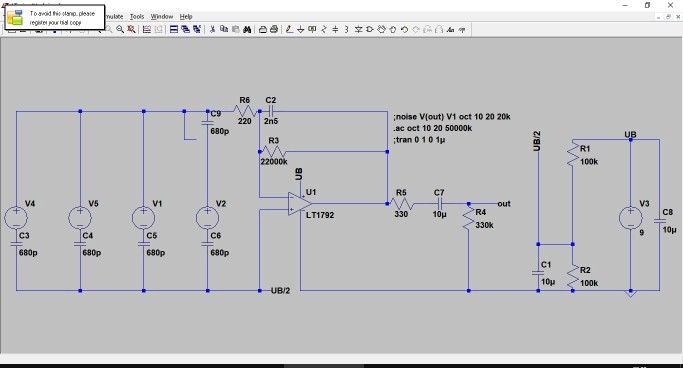Viewport: 683px width, 368px height.
Task: Click the Zoom to Fit icon
Action: tap(131, 30)
